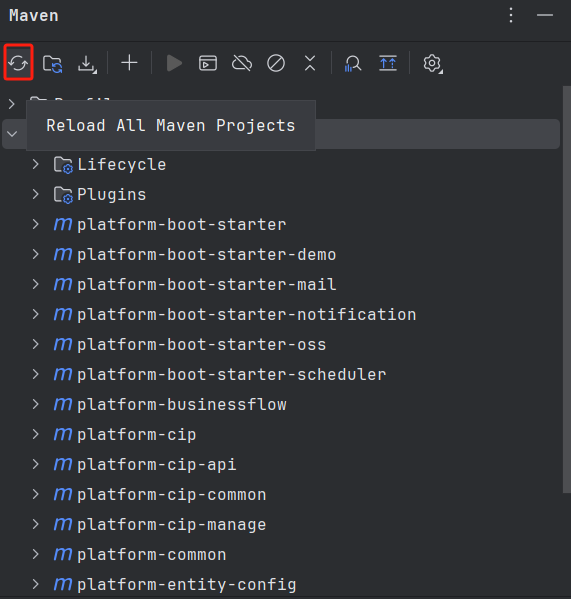The image size is (571, 599).
Task: Select the Plugins folder label
Action: click(x=112, y=194)
